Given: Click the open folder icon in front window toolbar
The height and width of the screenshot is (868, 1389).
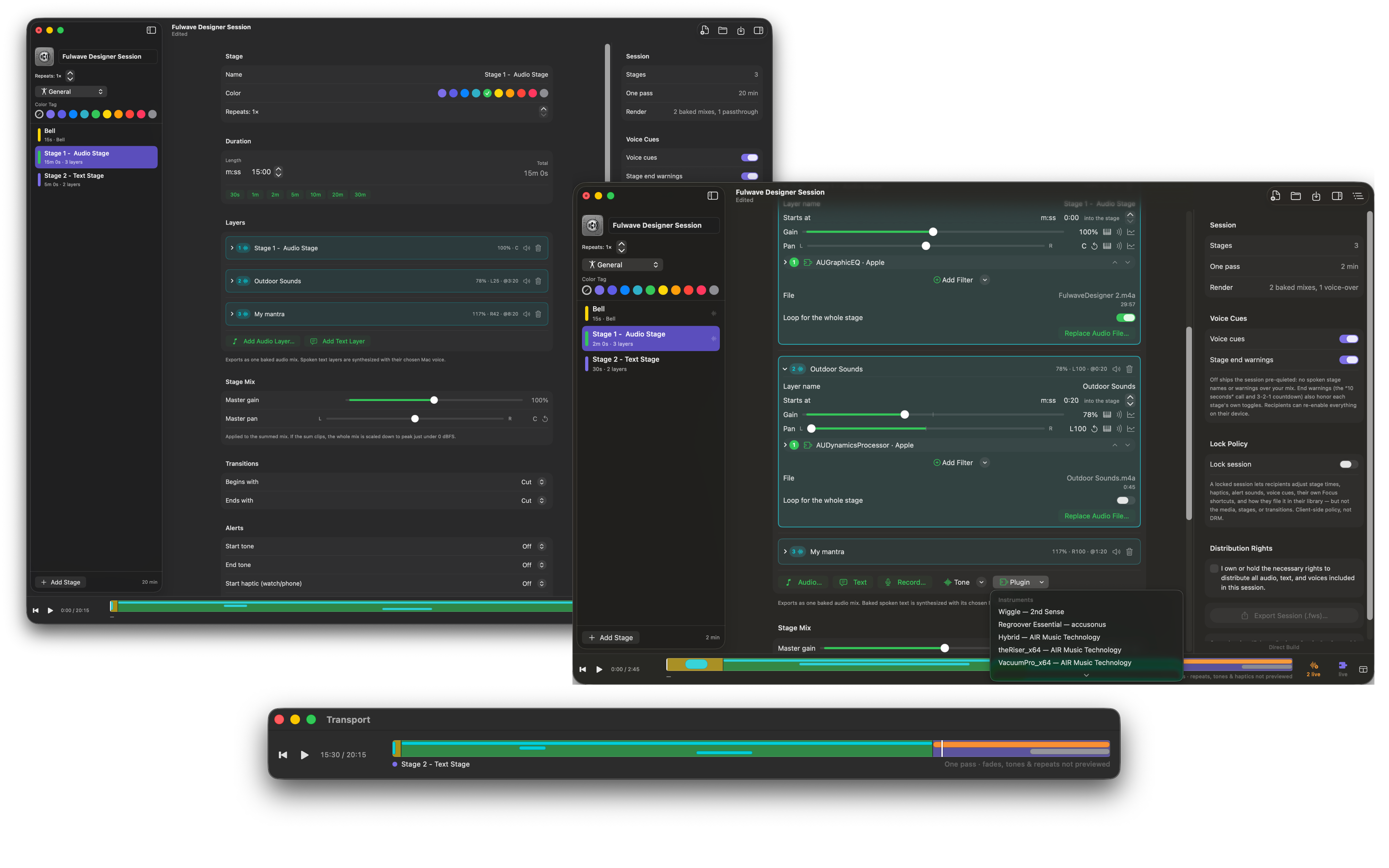Looking at the screenshot, I should pyautogui.click(x=1296, y=196).
